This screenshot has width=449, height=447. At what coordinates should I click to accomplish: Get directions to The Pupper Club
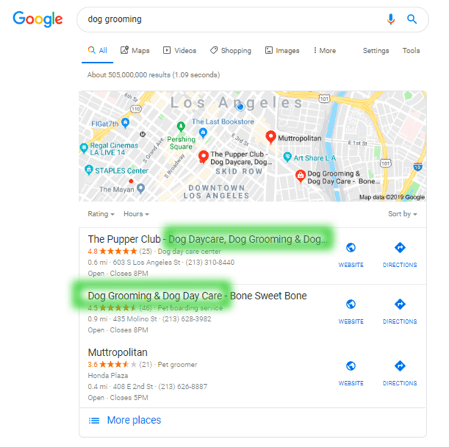point(400,248)
